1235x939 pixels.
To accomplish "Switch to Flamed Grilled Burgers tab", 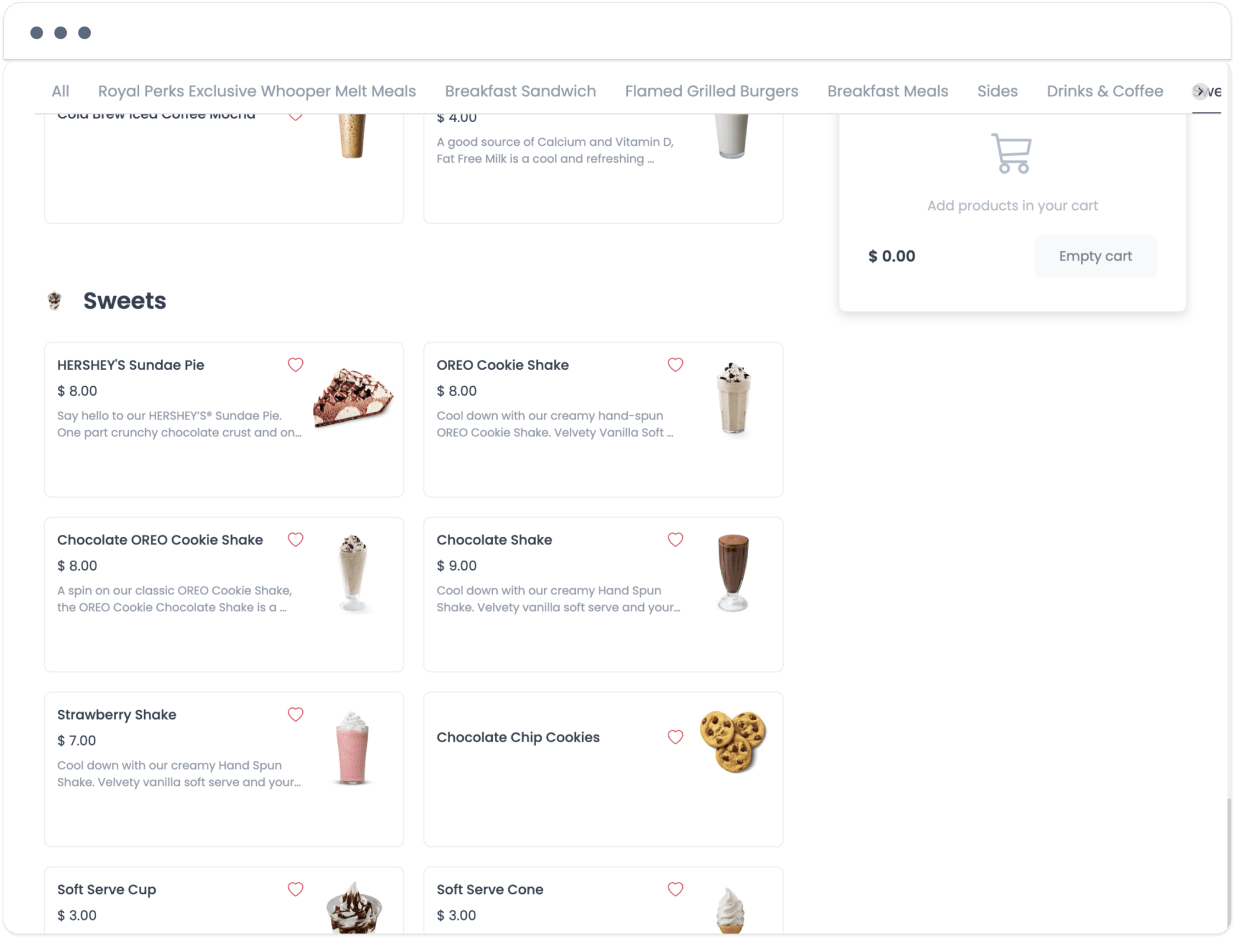I will click(712, 91).
